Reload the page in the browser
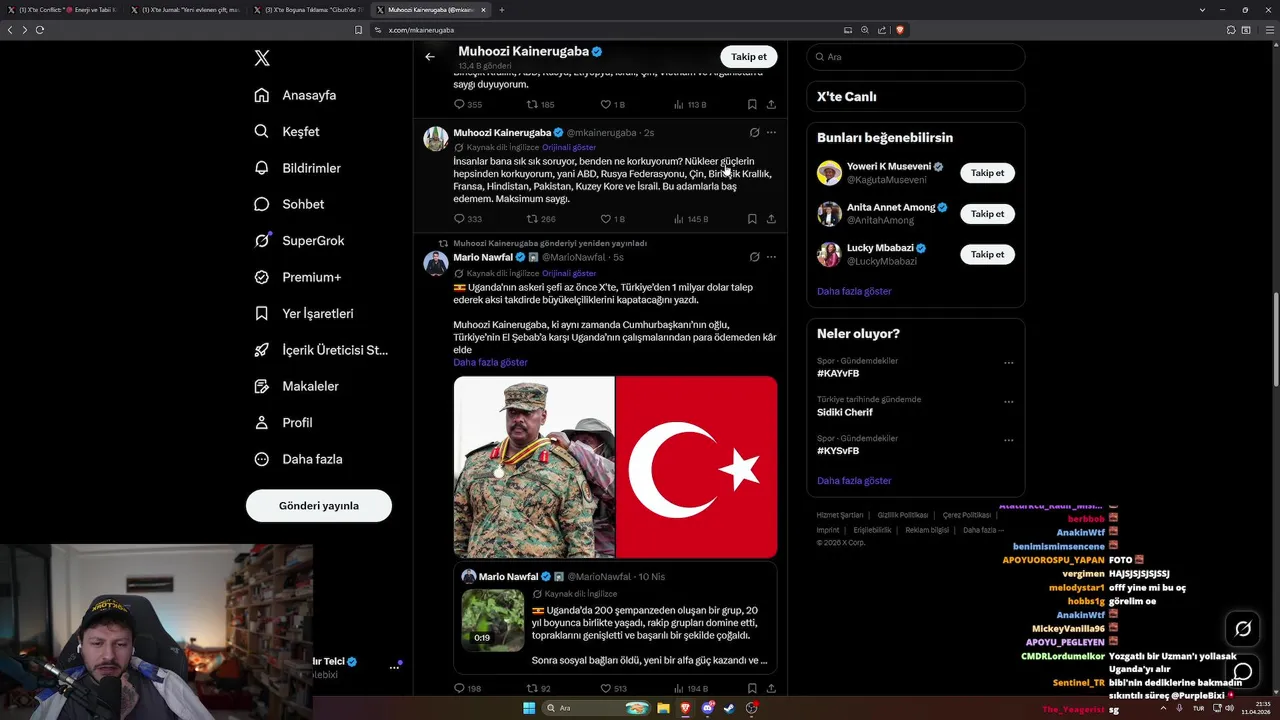Image resolution: width=1280 pixels, height=720 pixels. pos(40,30)
